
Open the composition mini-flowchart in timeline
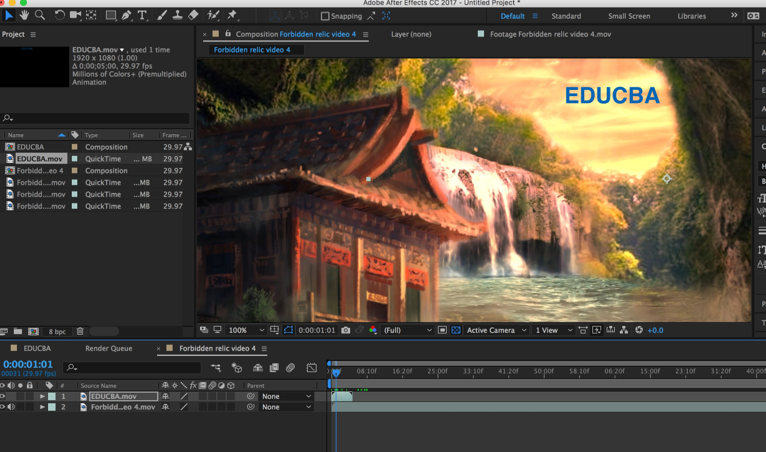(215, 367)
